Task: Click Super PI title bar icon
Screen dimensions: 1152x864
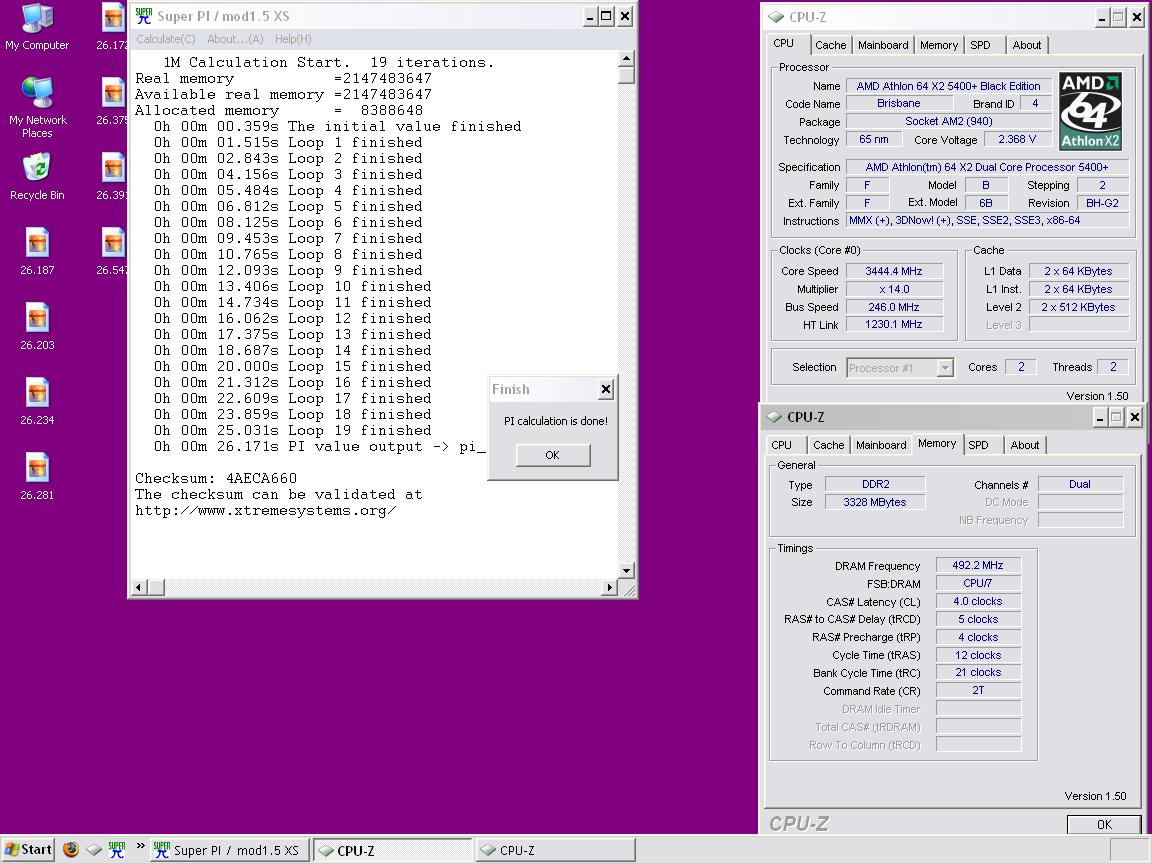Action: click(143, 16)
